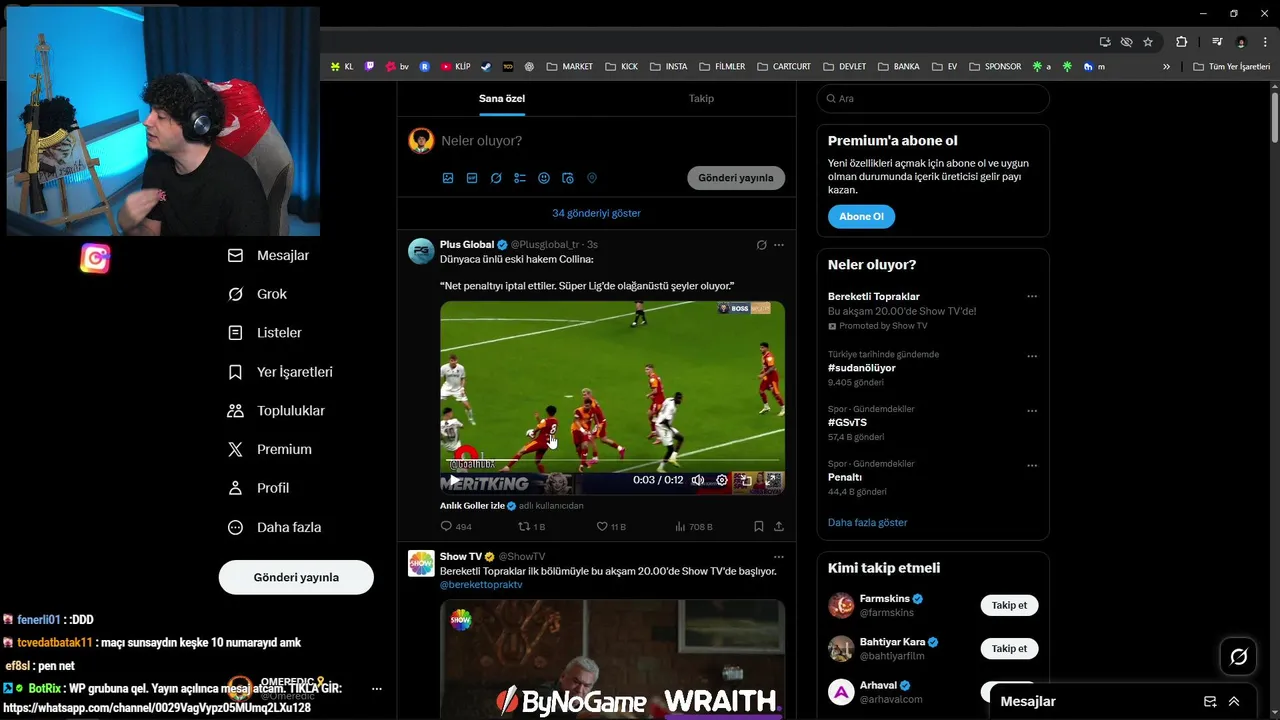
Task: Go to Profil in sidebar
Action: pos(259,488)
